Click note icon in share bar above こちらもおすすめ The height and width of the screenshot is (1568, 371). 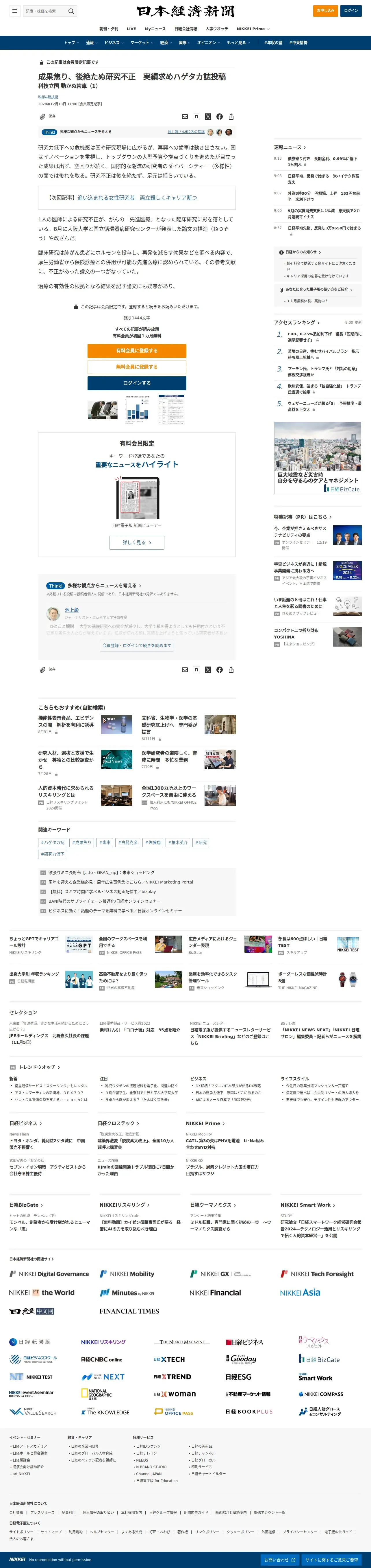coord(196,669)
